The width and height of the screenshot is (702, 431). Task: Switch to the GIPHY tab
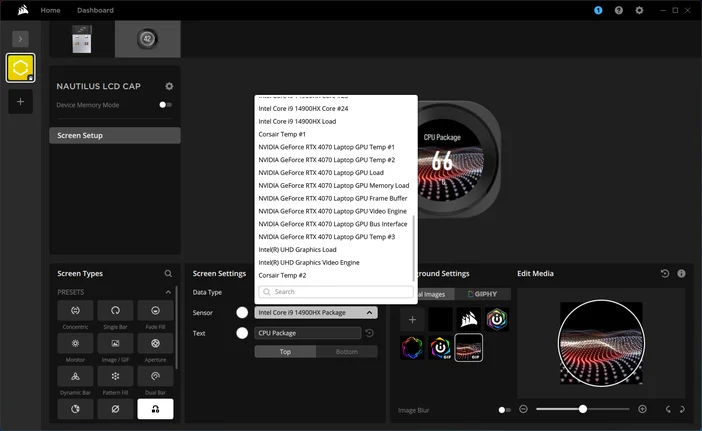[x=483, y=294]
